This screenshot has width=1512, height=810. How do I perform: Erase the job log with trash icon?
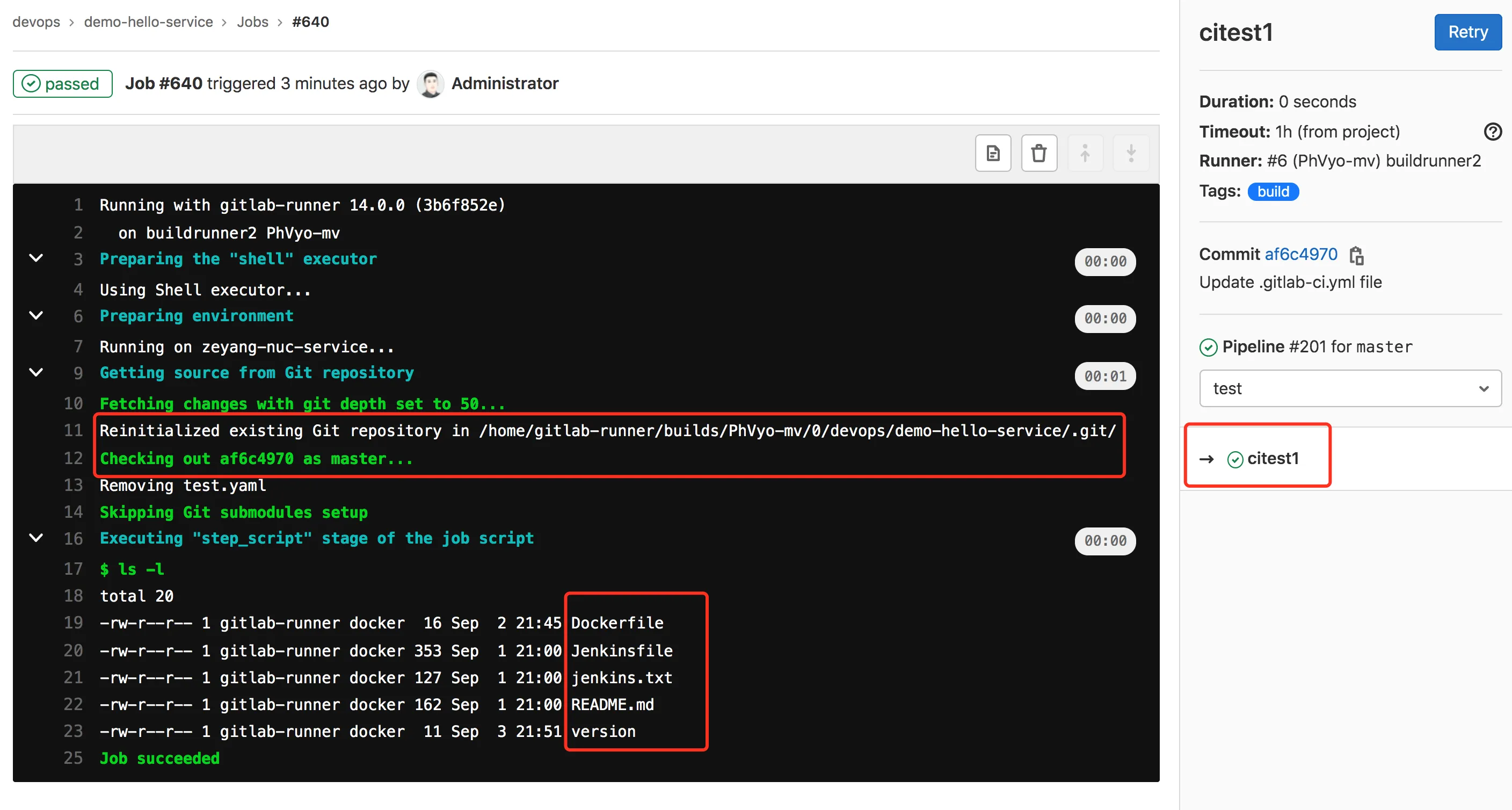tap(1038, 153)
